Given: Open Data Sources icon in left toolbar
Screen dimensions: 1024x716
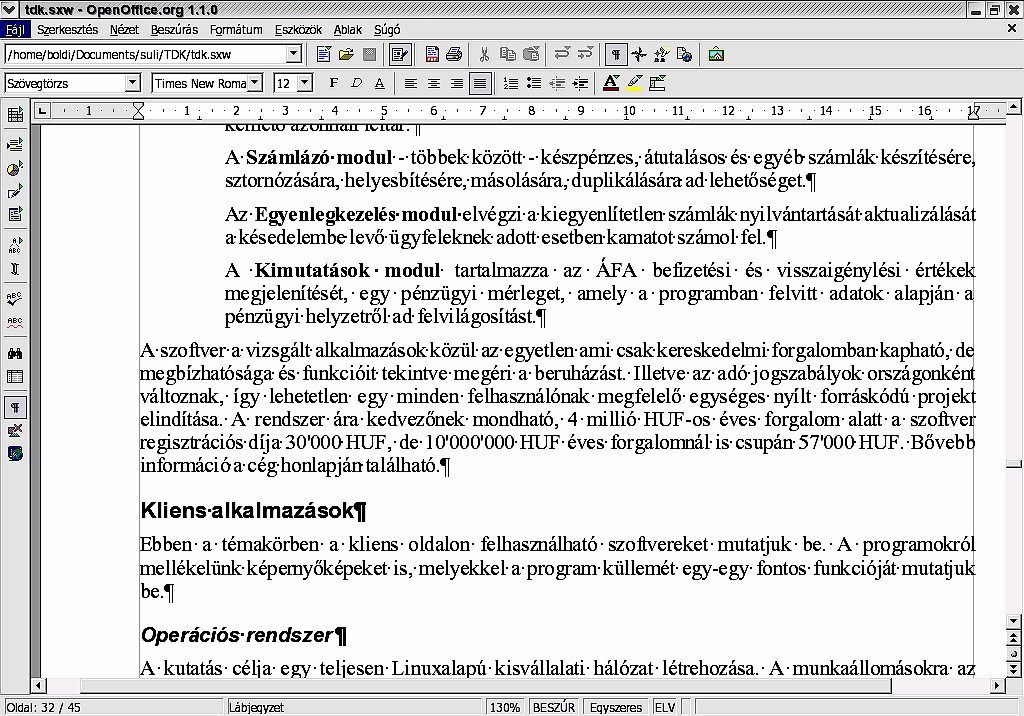Looking at the screenshot, I should (x=15, y=376).
